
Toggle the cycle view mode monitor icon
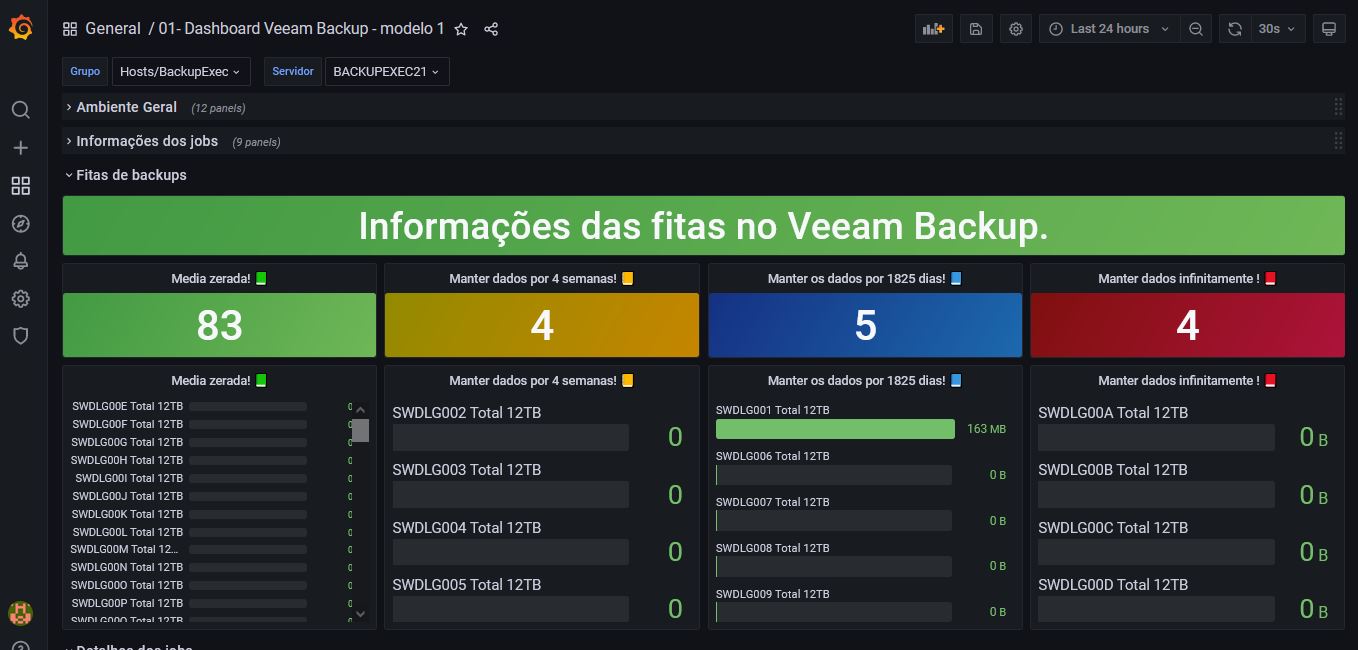coord(1329,29)
